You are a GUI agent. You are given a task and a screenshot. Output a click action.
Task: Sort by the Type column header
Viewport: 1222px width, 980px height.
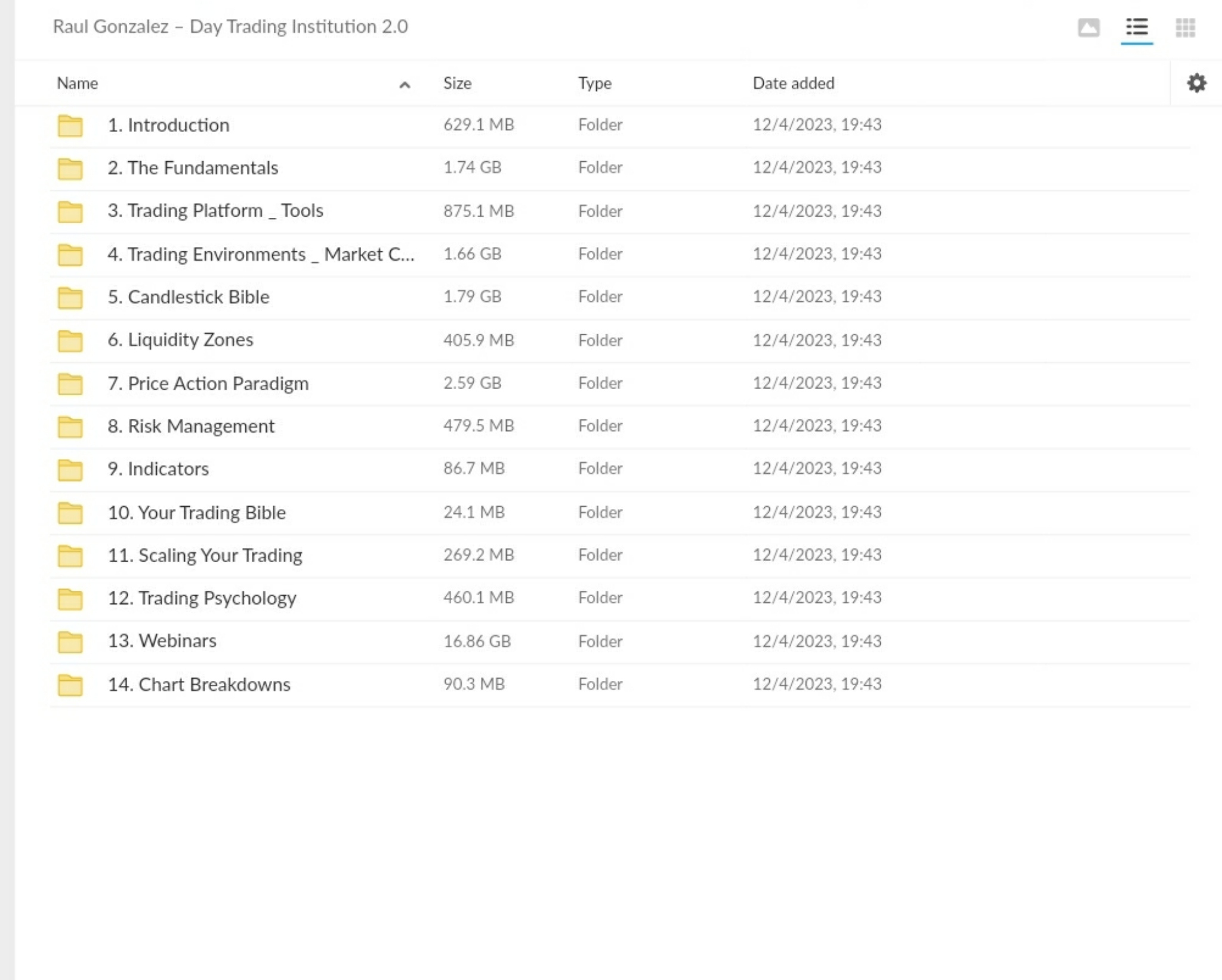click(594, 83)
